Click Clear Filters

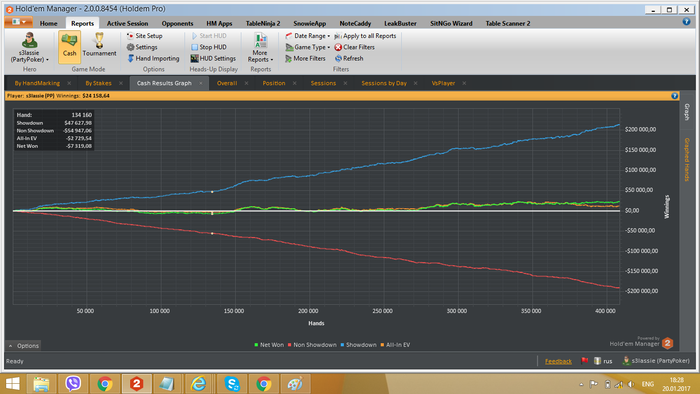354,47
